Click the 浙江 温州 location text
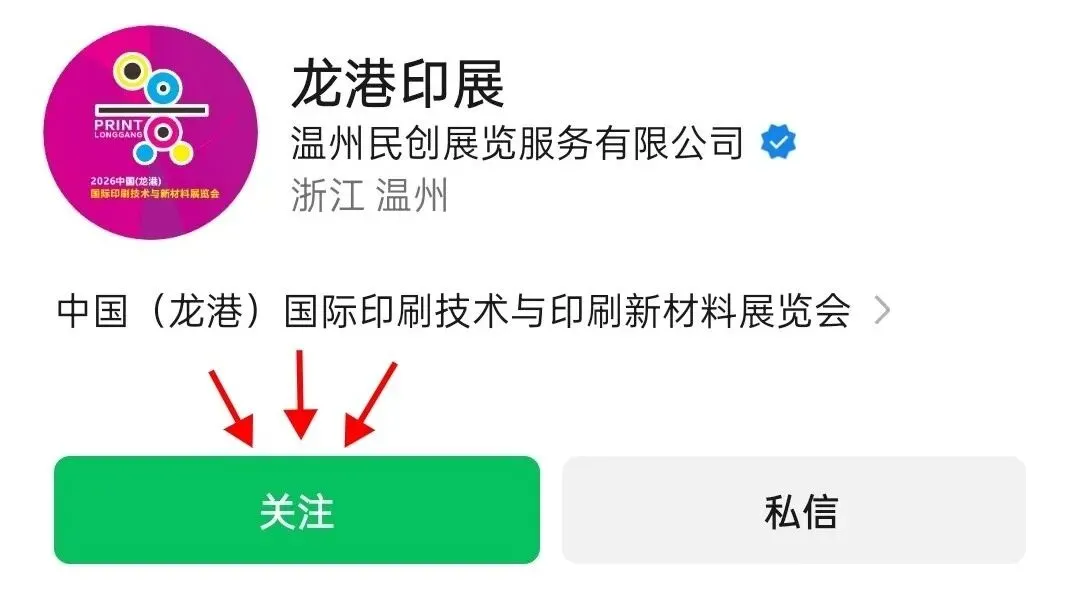This screenshot has width=1080, height=614. (370, 195)
